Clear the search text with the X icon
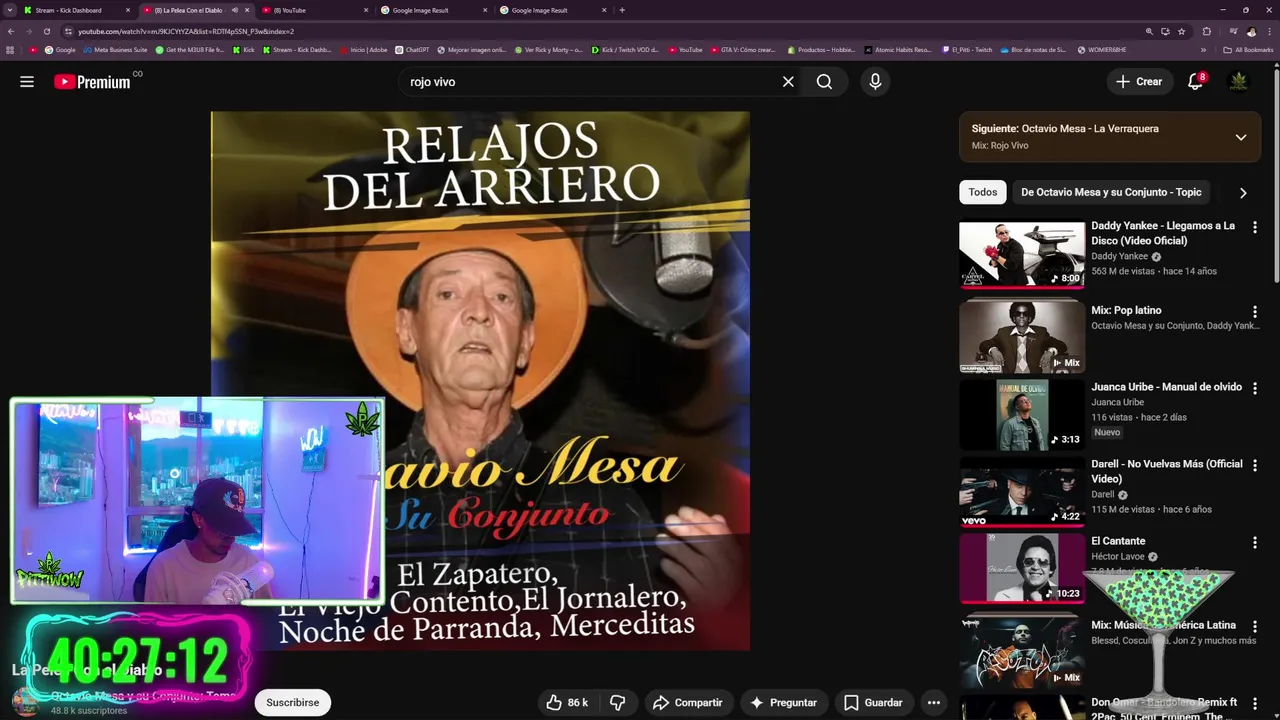The width and height of the screenshot is (1280, 720). [788, 82]
